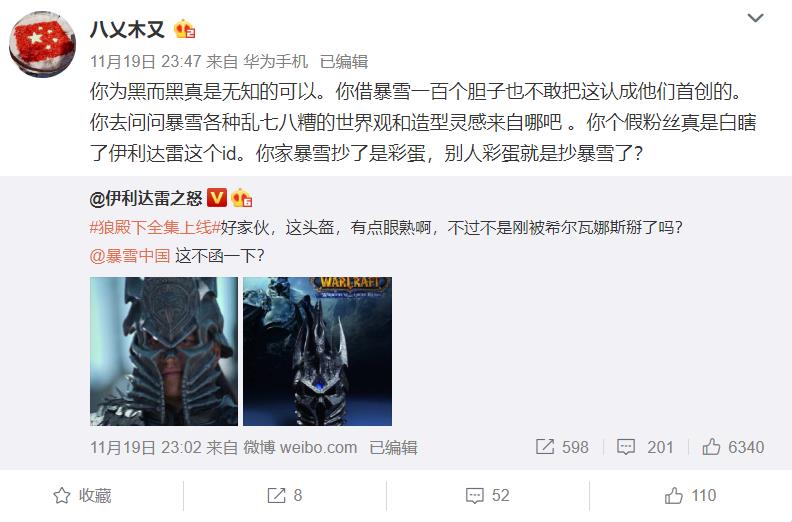Open @伊利达雷之怒 profile link
This screenshot has height=522, width=792.
146,198
